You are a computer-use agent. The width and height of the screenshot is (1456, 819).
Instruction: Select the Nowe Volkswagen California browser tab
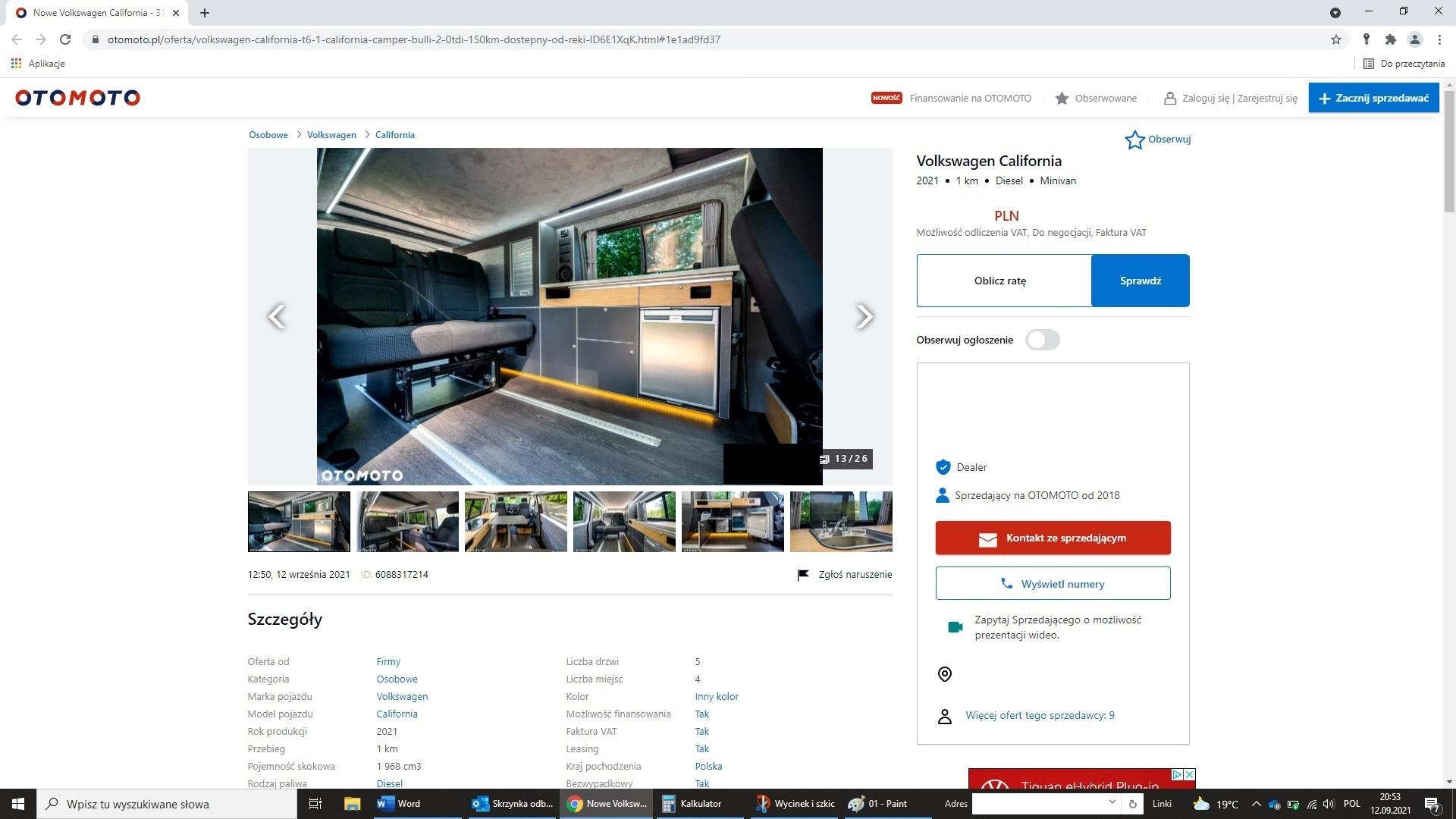pos(97,13)
